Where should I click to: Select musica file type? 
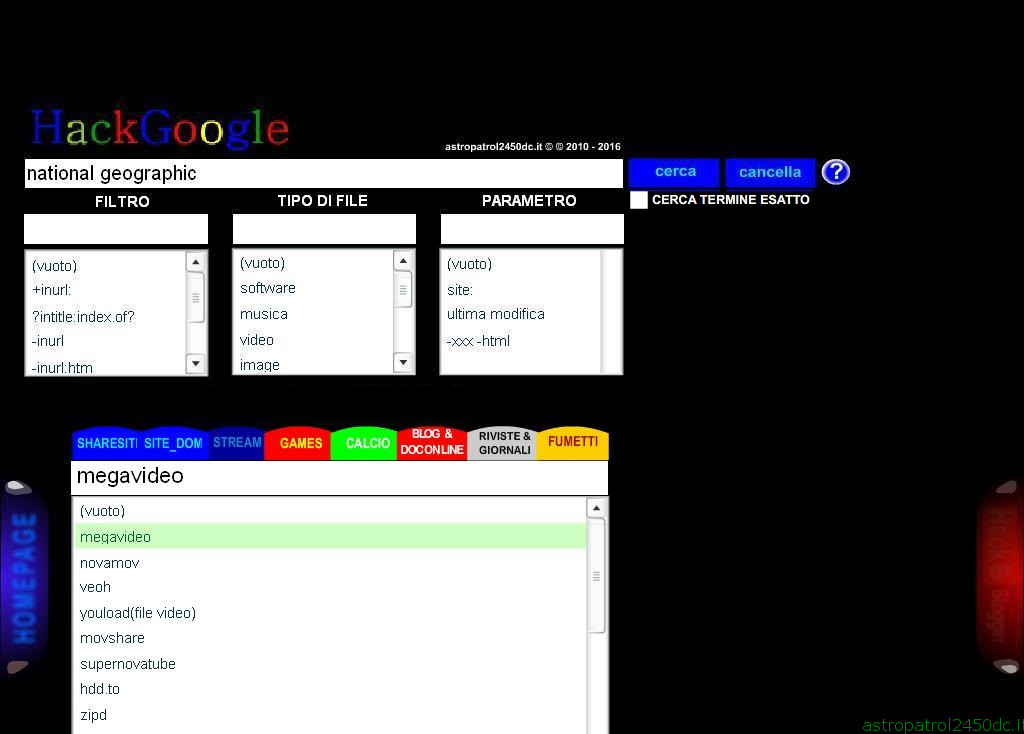tap(315, 314)
